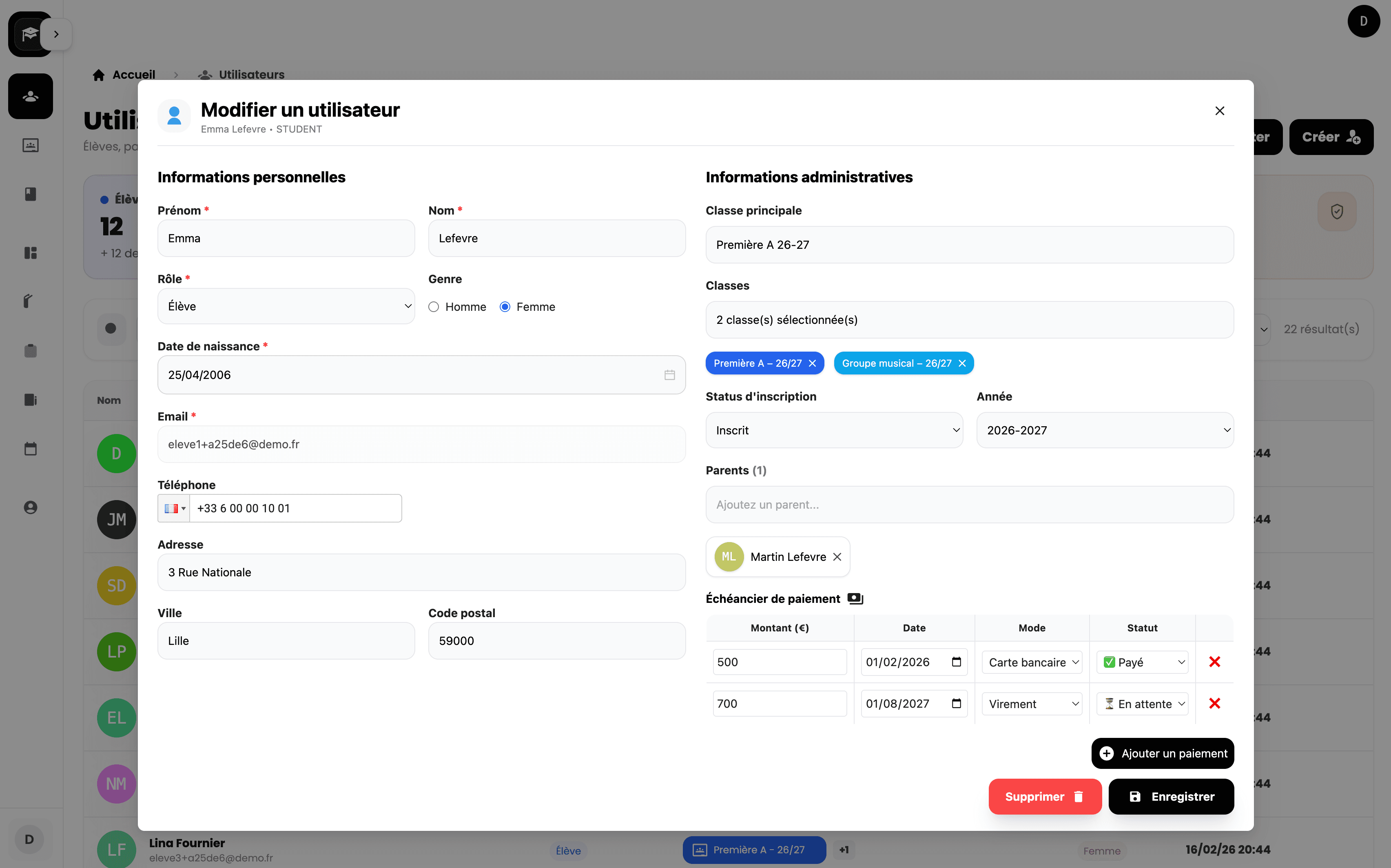Viewport: 1391px width, 868px height.
Task: Delete the 500 euro payment row
Action: pyautogui.click(x=1214, y=662)
